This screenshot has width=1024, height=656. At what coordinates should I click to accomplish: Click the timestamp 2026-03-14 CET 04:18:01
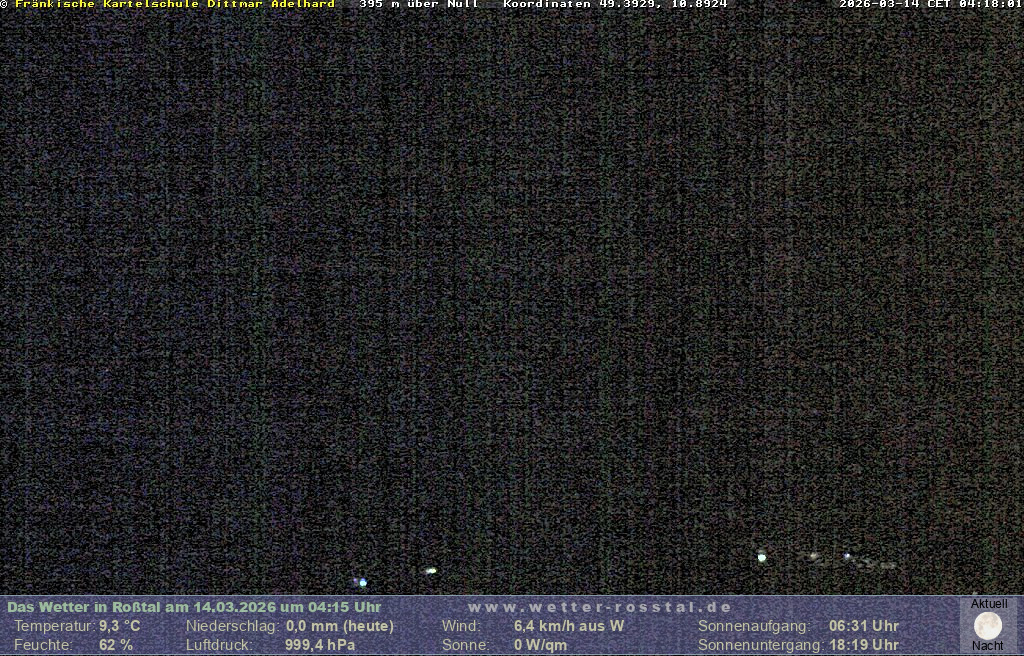pyautogui.click(x=930, y=4)
